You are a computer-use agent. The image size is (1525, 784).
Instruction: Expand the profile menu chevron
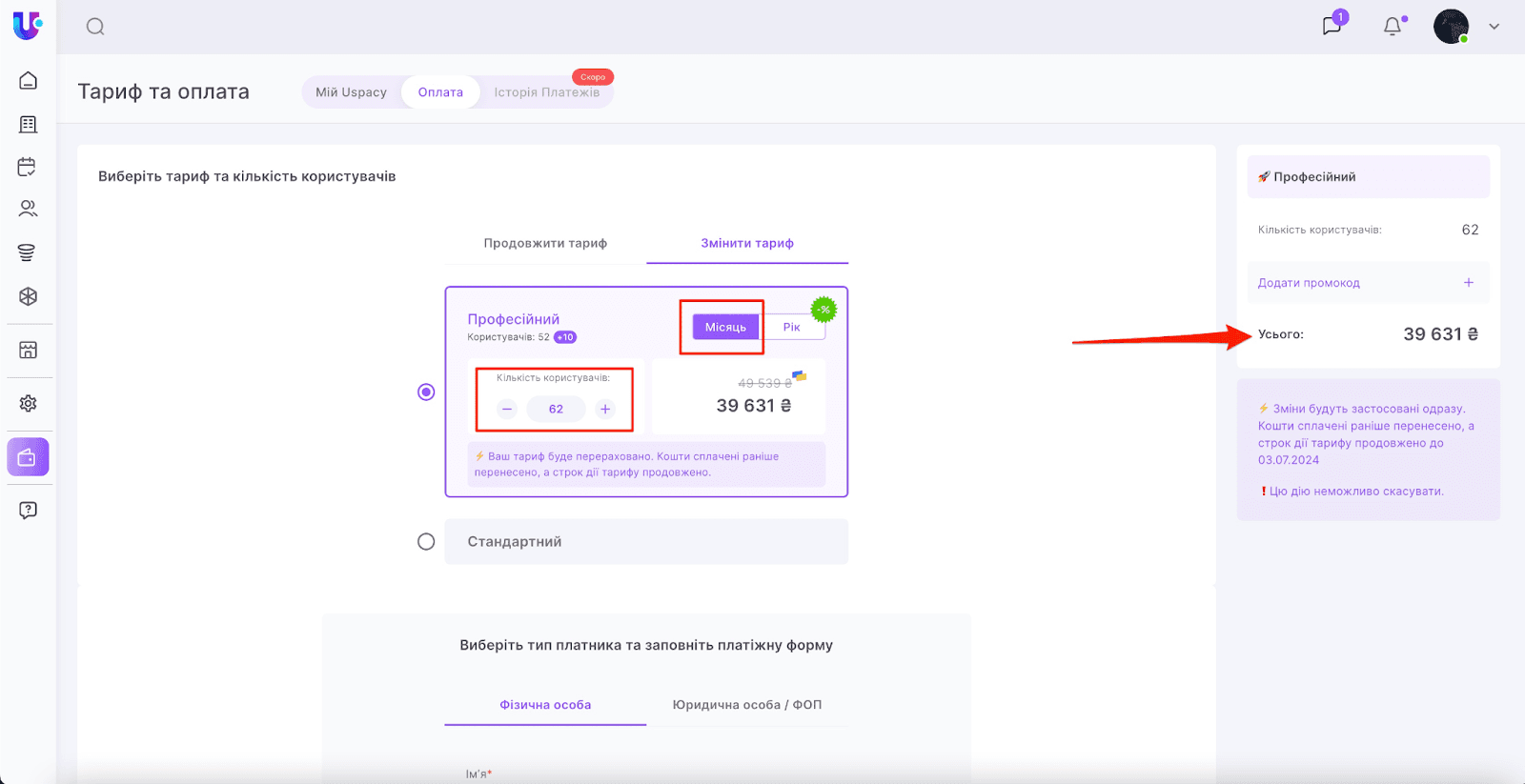[1494, 27]
